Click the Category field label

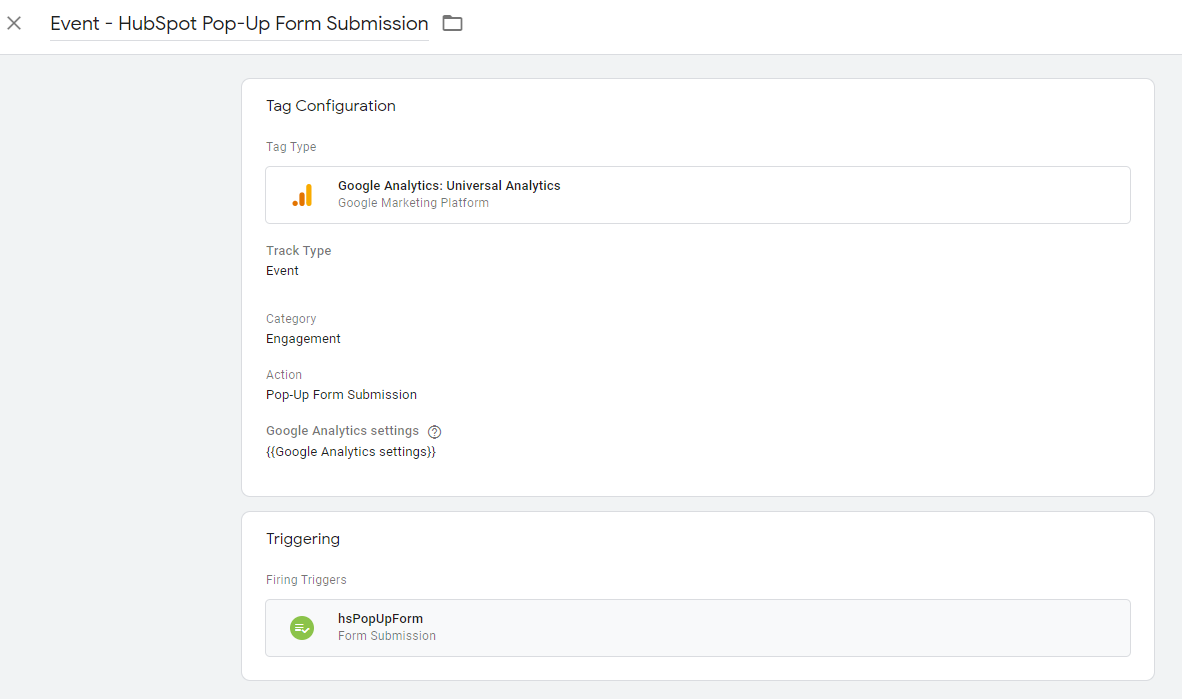click(x=291, y=319)
